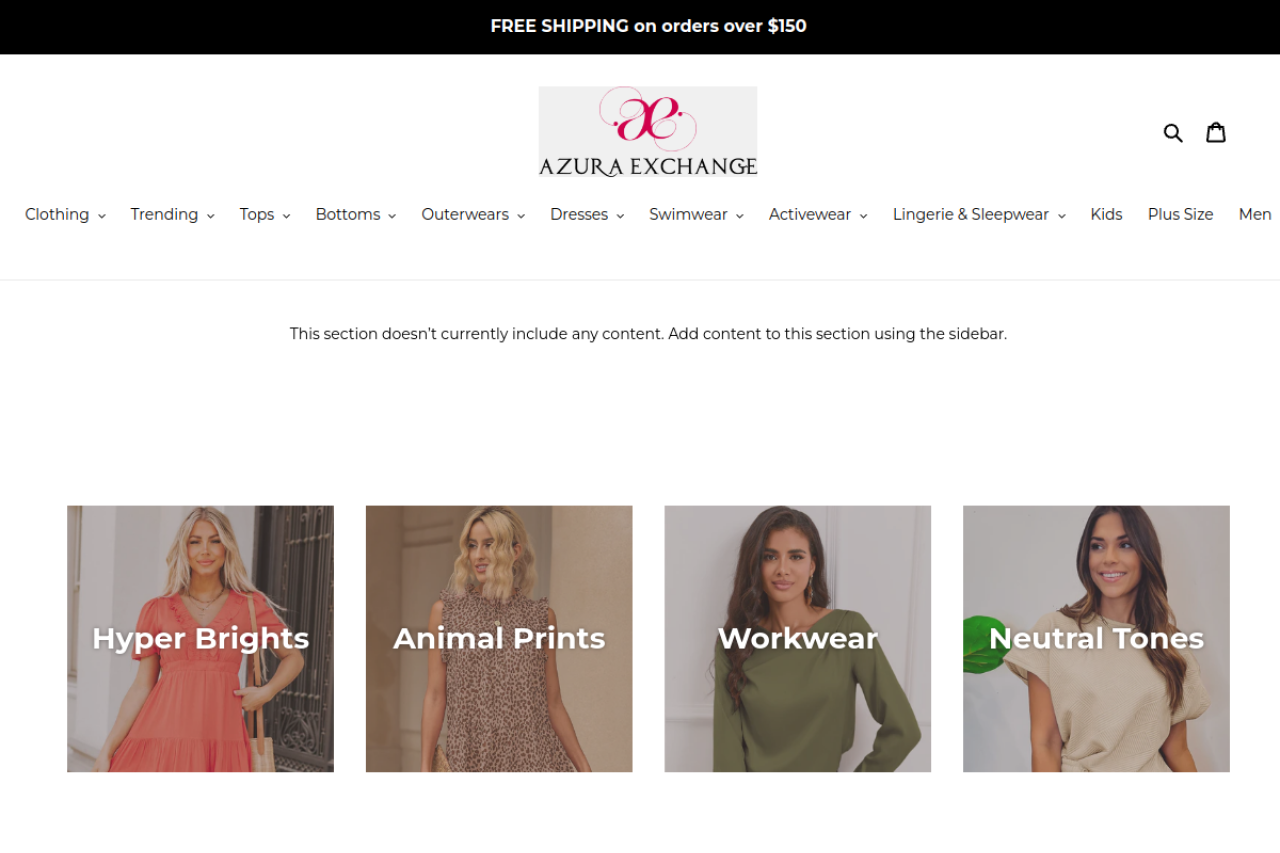Expand the Activewear dropdown
Image resolution: width=1280 pixels, height=853 pixels.
(x=818, y=214)
